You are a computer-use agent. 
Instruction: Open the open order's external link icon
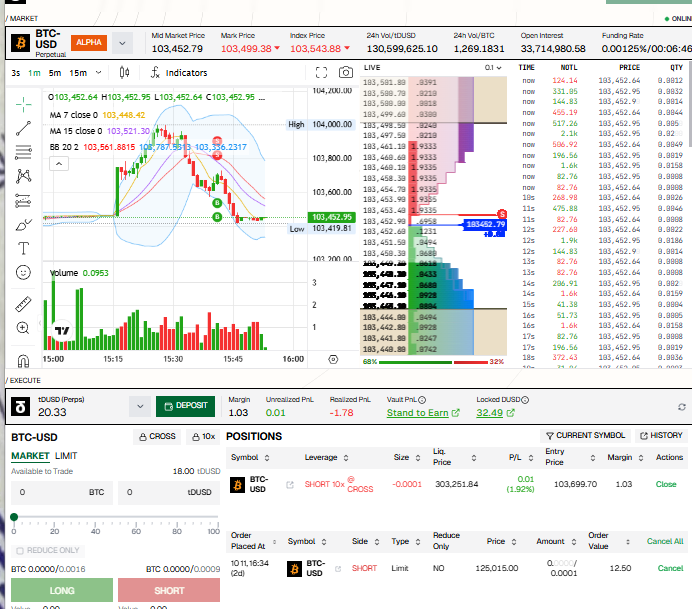click(338, 568)
